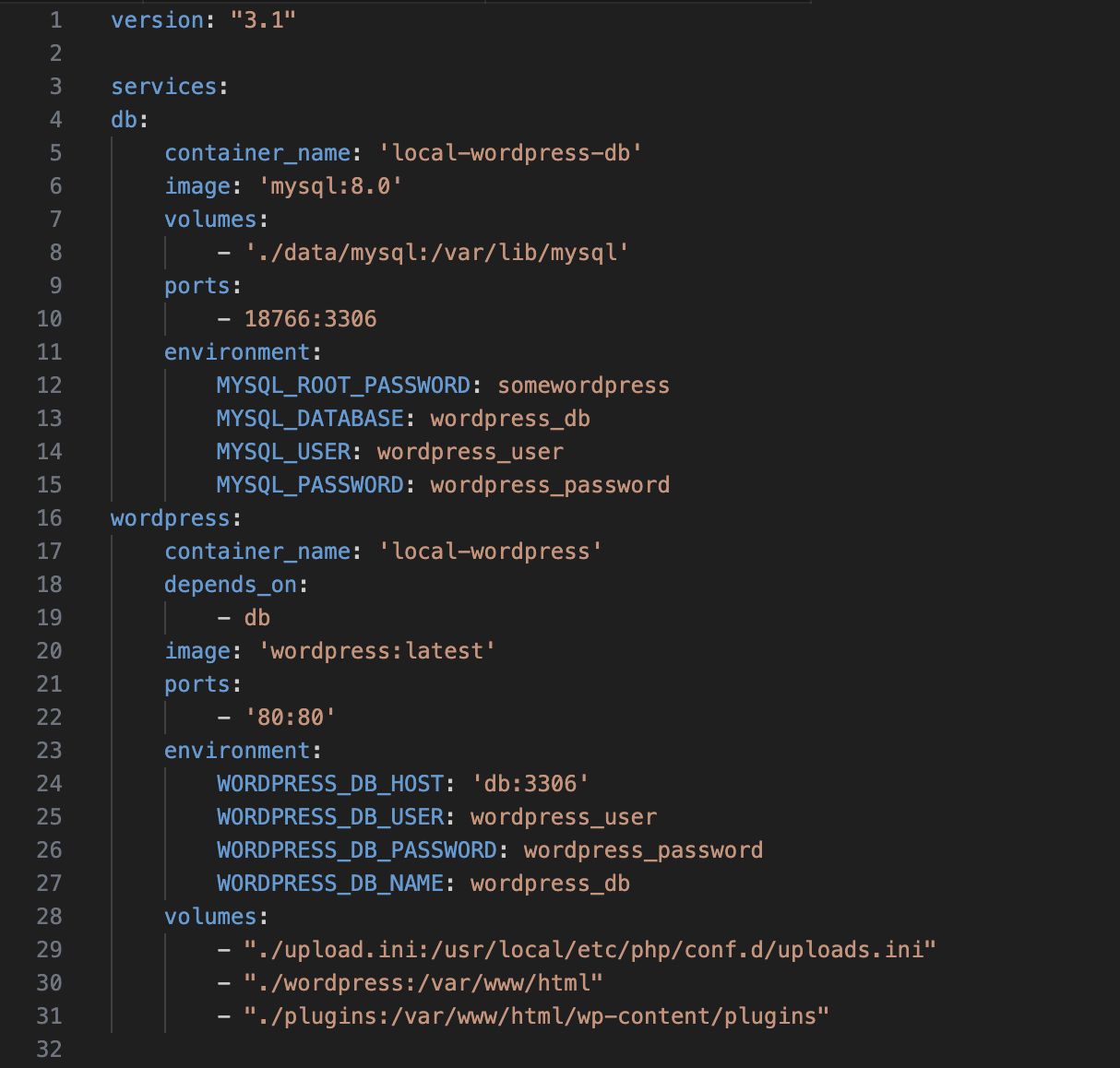Click the MYSQL_ROOT_PASSWORD key
Screen dimensions: 1120x1068
pos(343,386)
